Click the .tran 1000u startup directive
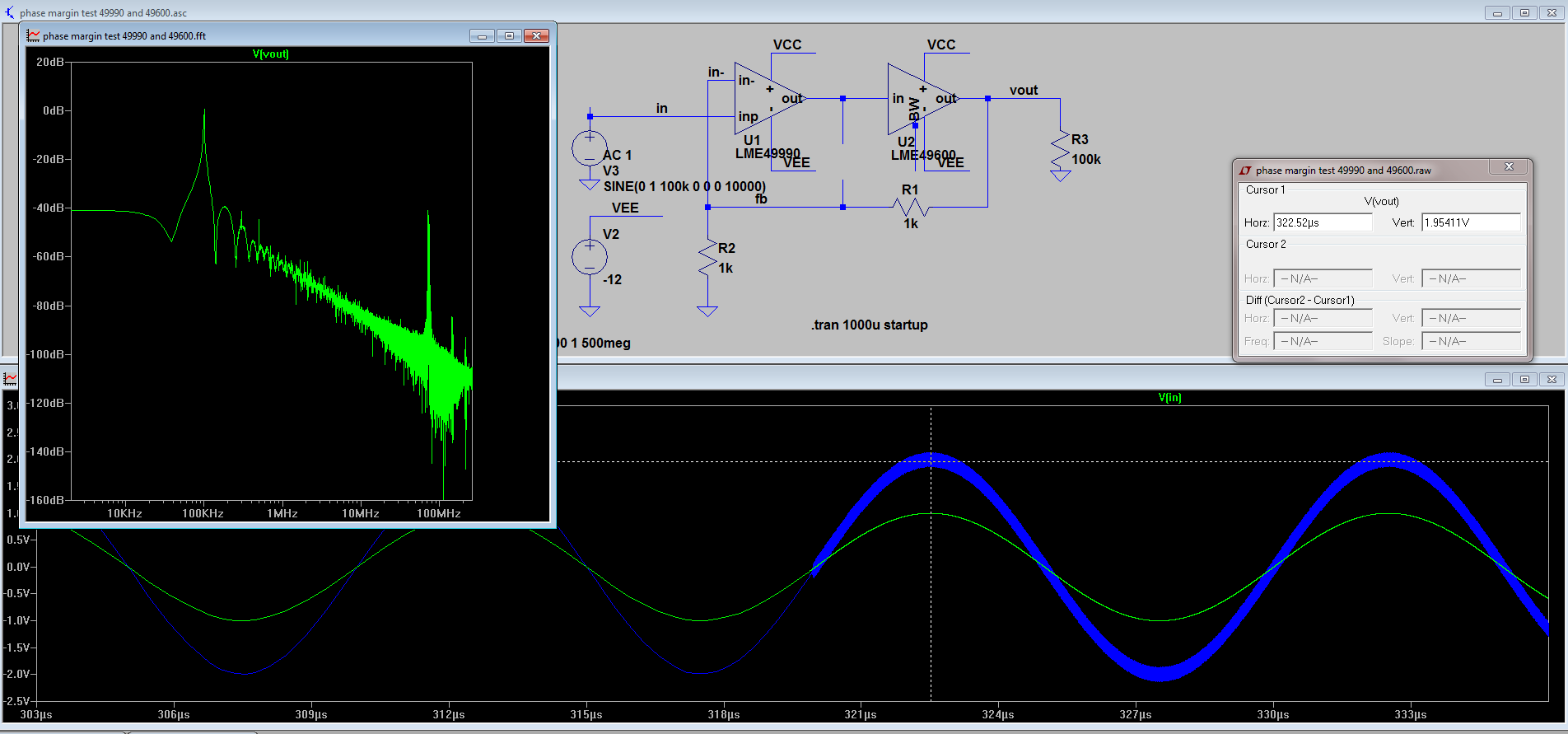 tap(869, 325)
